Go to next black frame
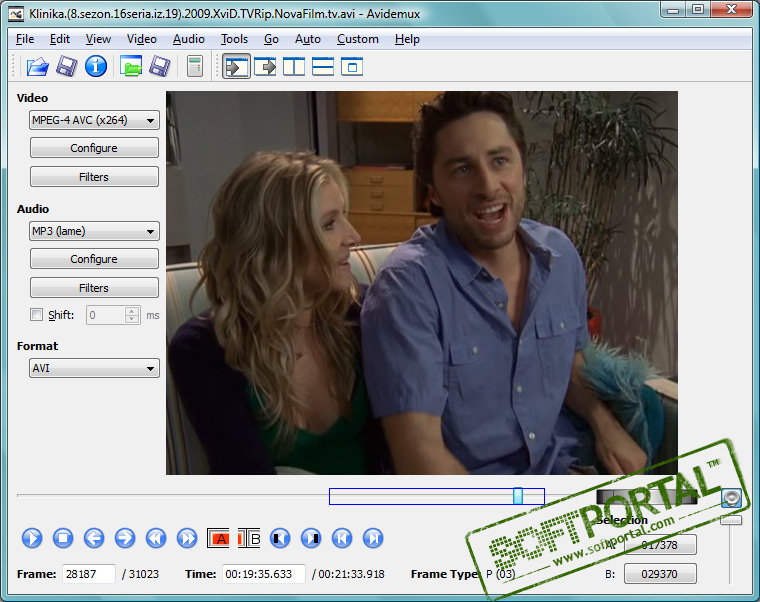Viewport: 760px width, 602px height. click(311, 538)
